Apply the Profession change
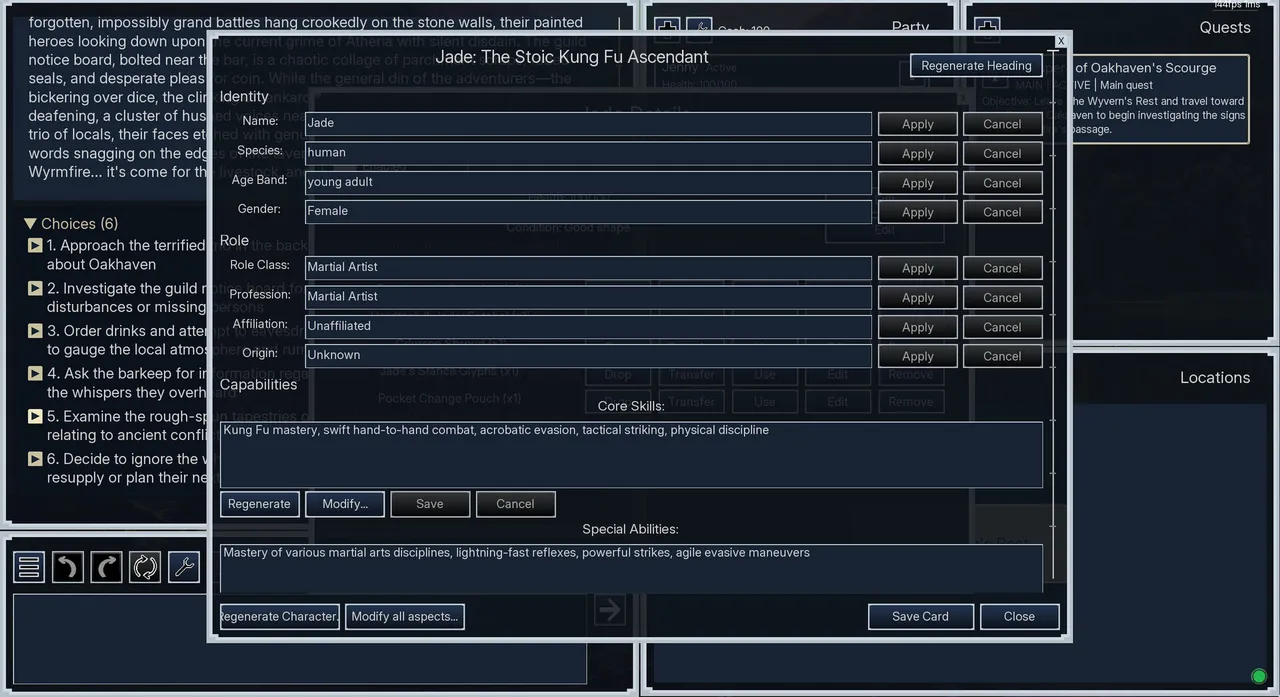Image resolution: width=1280 pixels, height=697 pixels. tap(917, 297)
